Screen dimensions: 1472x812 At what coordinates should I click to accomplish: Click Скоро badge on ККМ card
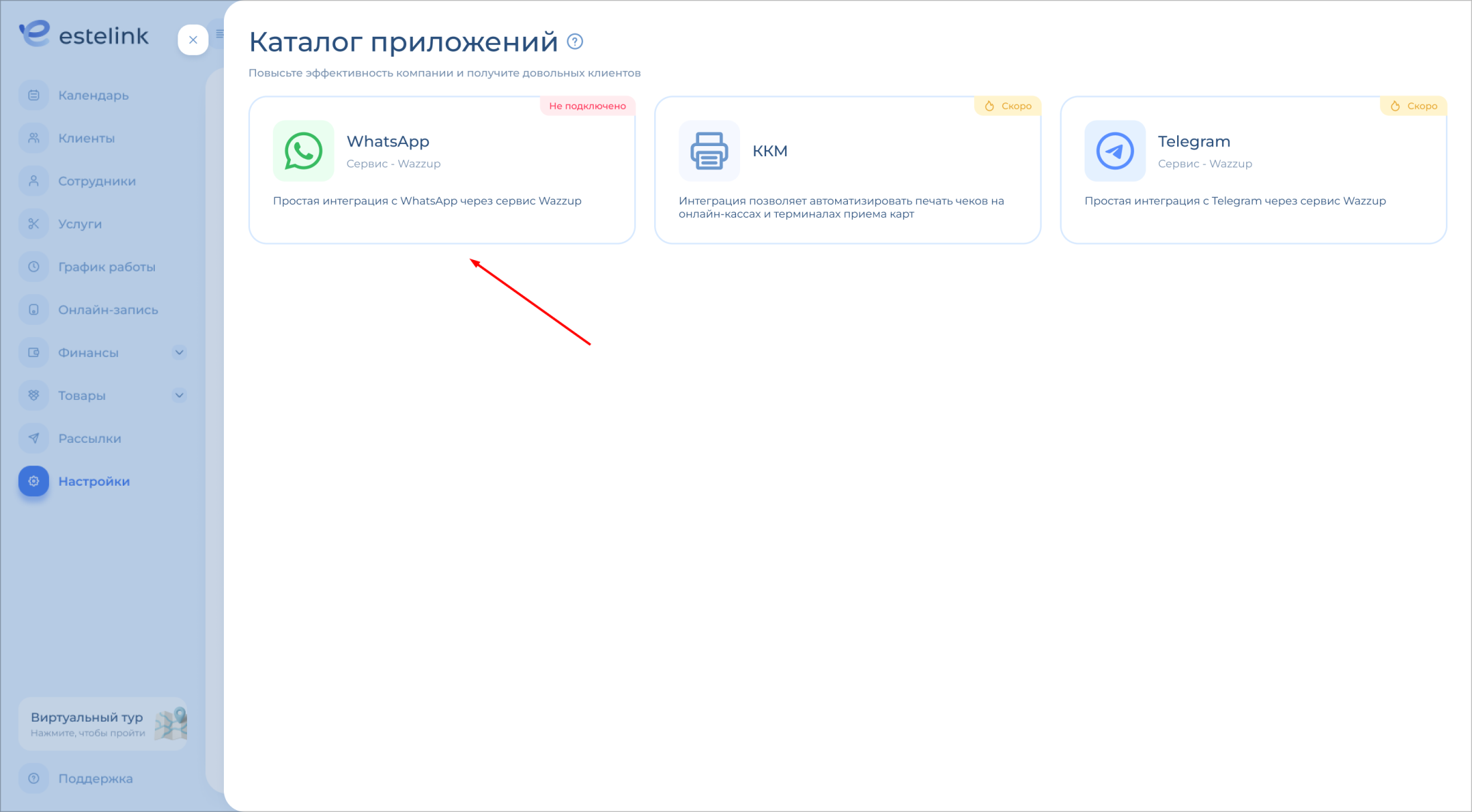pos(1007,106)
